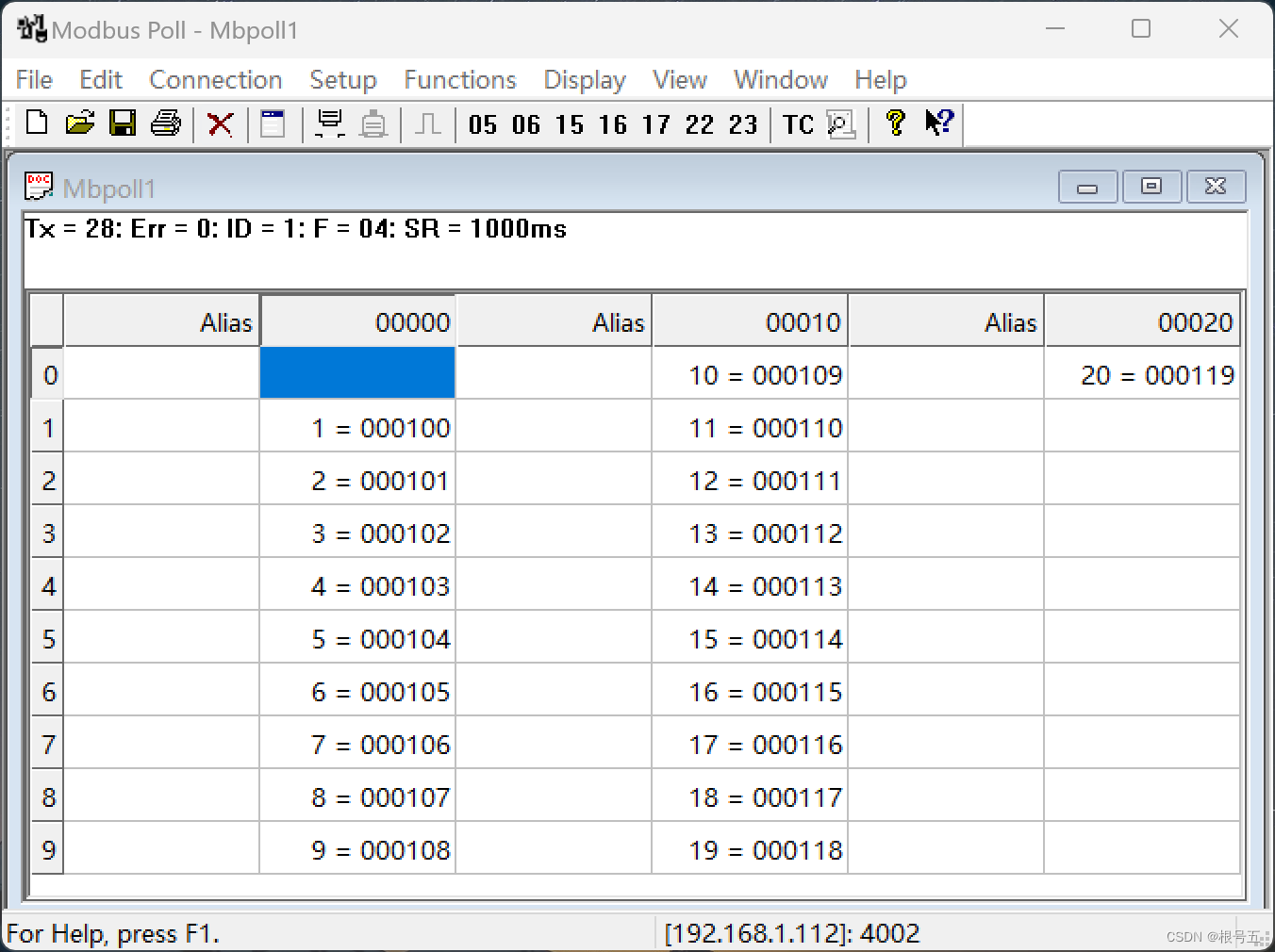
Task: Open the Edit menu
Action: click(x=101, y=80)
